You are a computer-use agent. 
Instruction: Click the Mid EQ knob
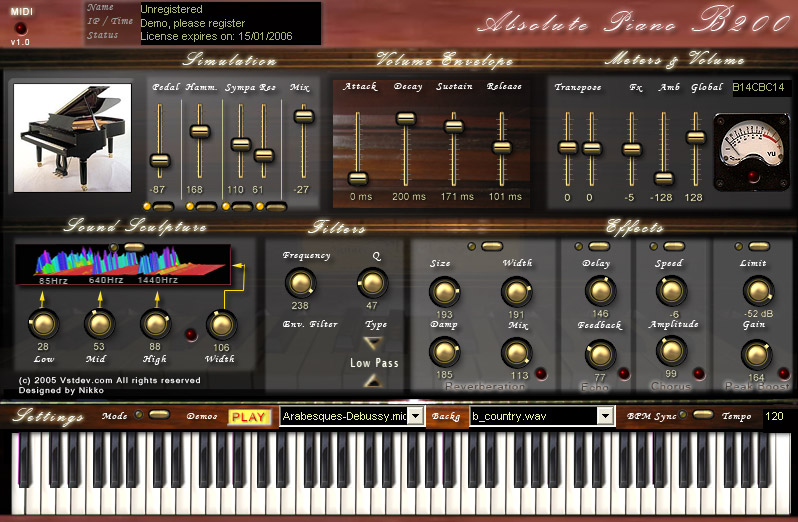tap(99, 324)
